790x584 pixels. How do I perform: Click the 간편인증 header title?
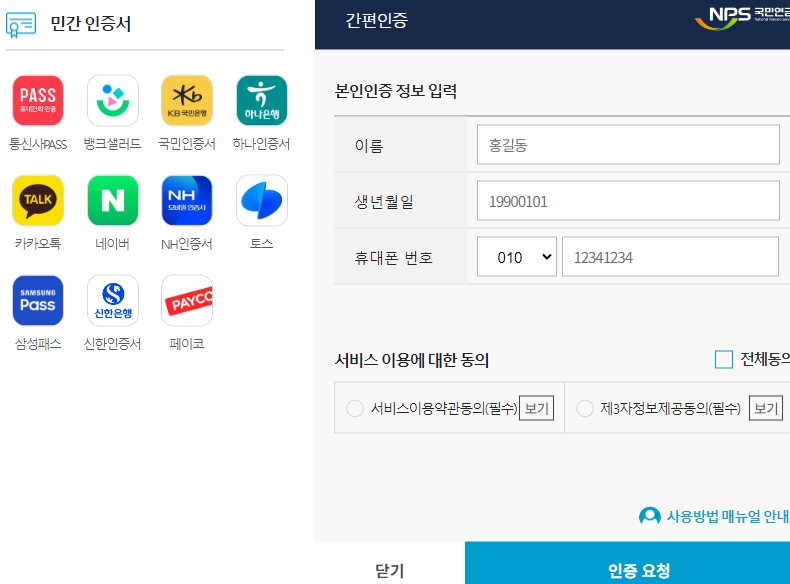click(376, 21)
